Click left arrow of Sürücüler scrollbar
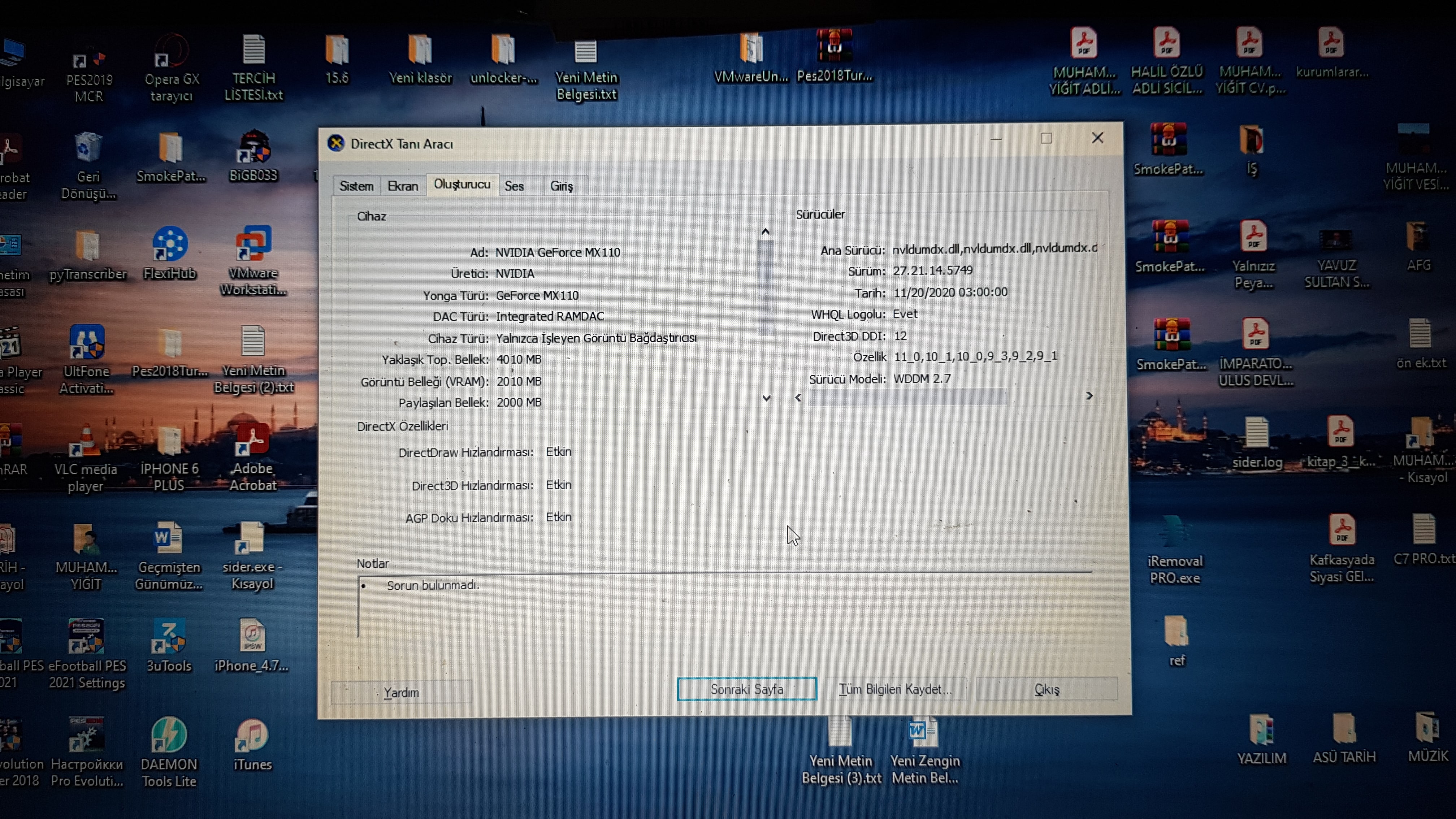 click(x=798, y=397)
